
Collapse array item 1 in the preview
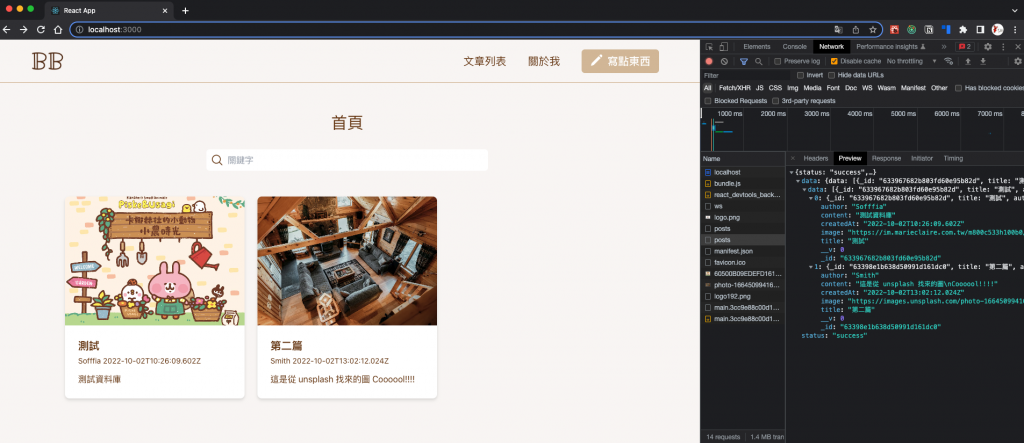pyautogui.click(x=810, y=267)
